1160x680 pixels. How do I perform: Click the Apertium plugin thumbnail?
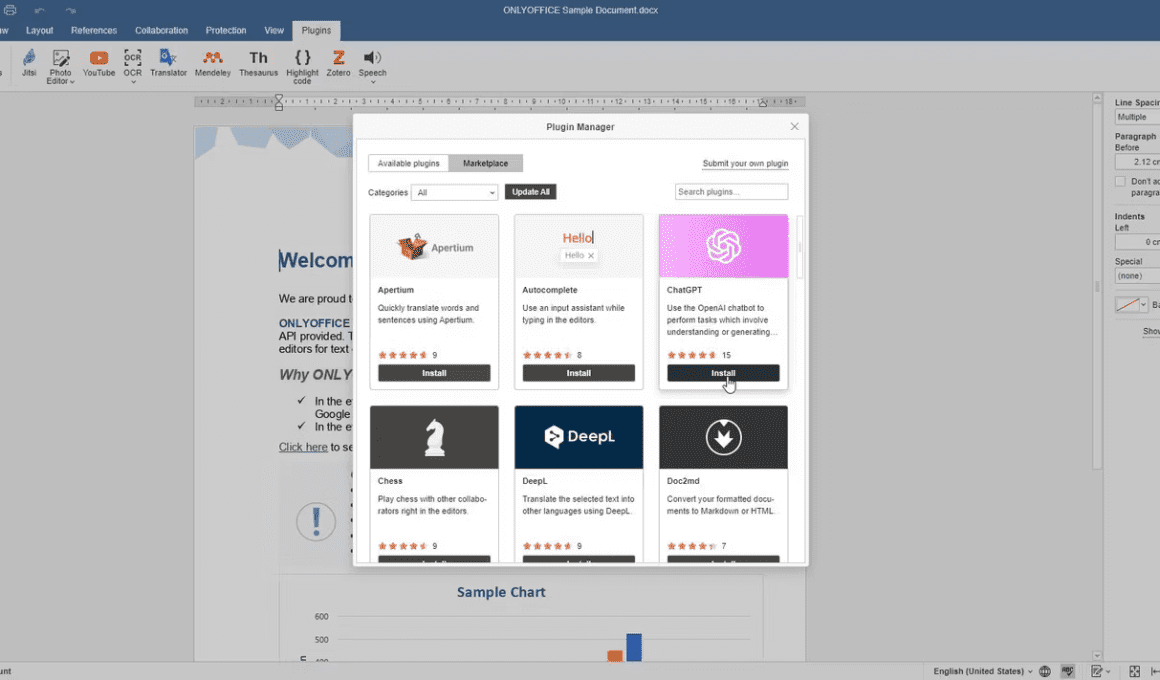pyautogui.click(x=434, y=246)
